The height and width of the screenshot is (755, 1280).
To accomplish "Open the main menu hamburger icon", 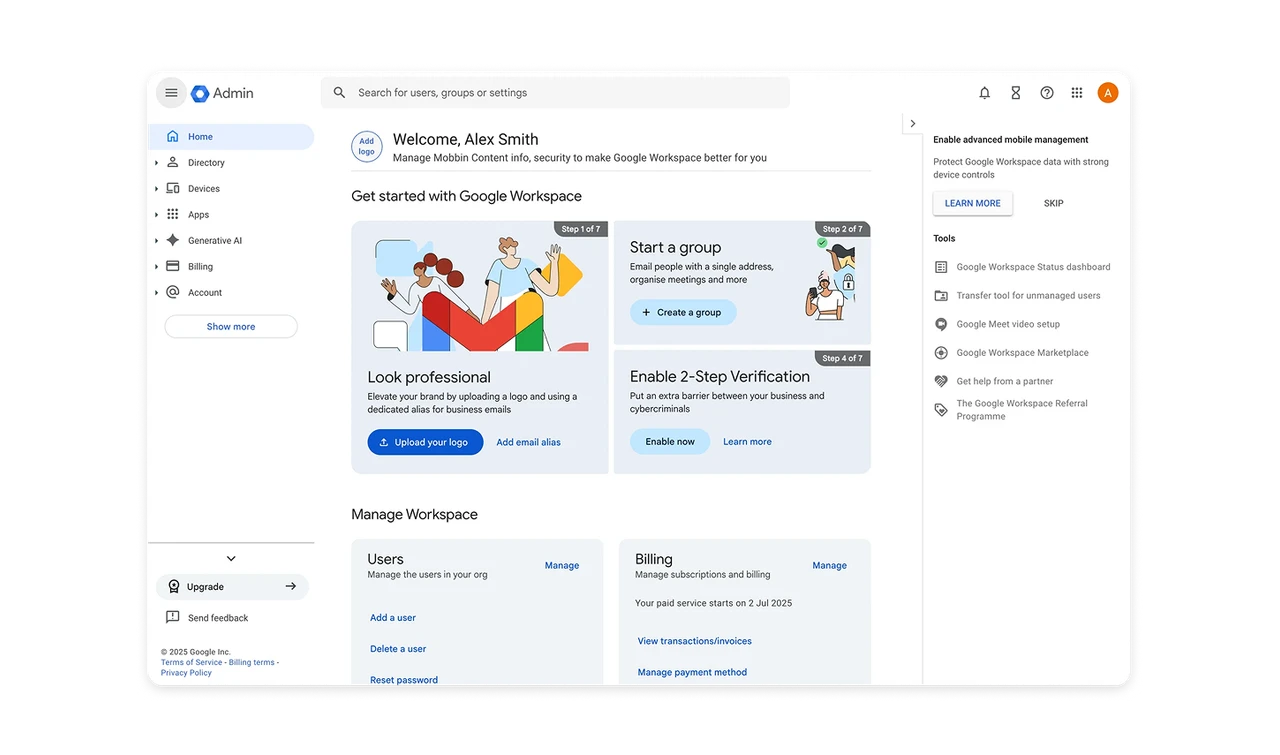I will (171, 93).
